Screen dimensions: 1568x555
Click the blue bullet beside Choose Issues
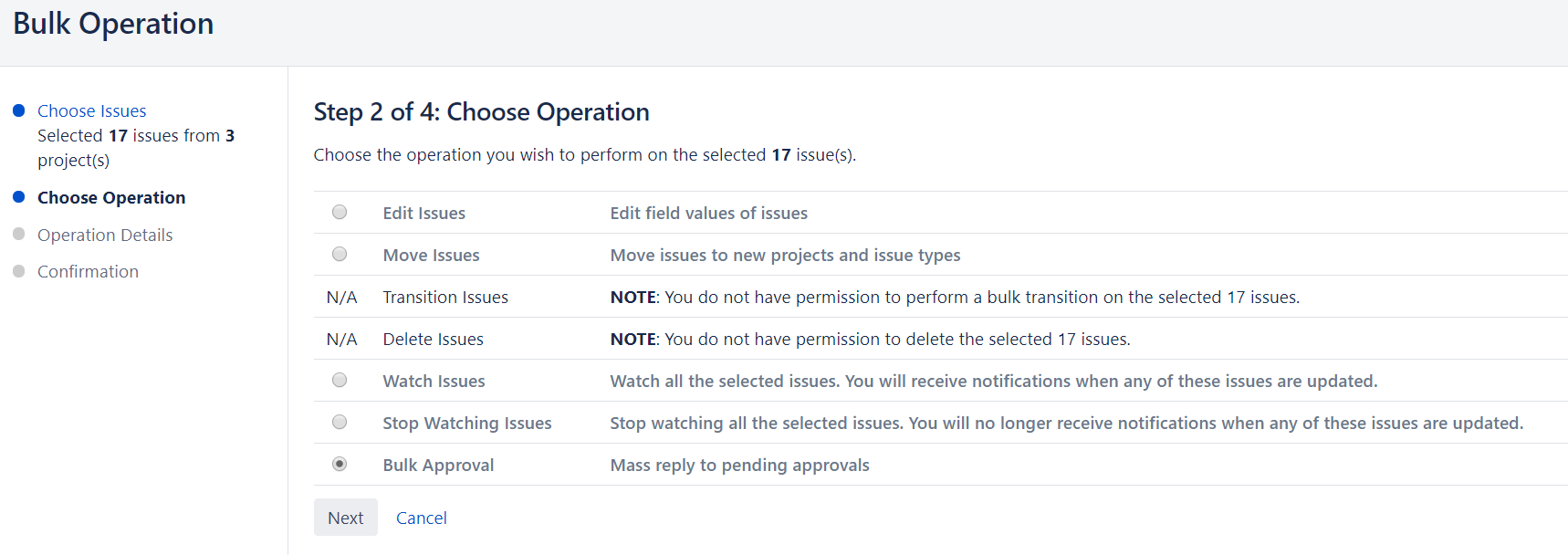pyautogui.click(x=18, y=110)
